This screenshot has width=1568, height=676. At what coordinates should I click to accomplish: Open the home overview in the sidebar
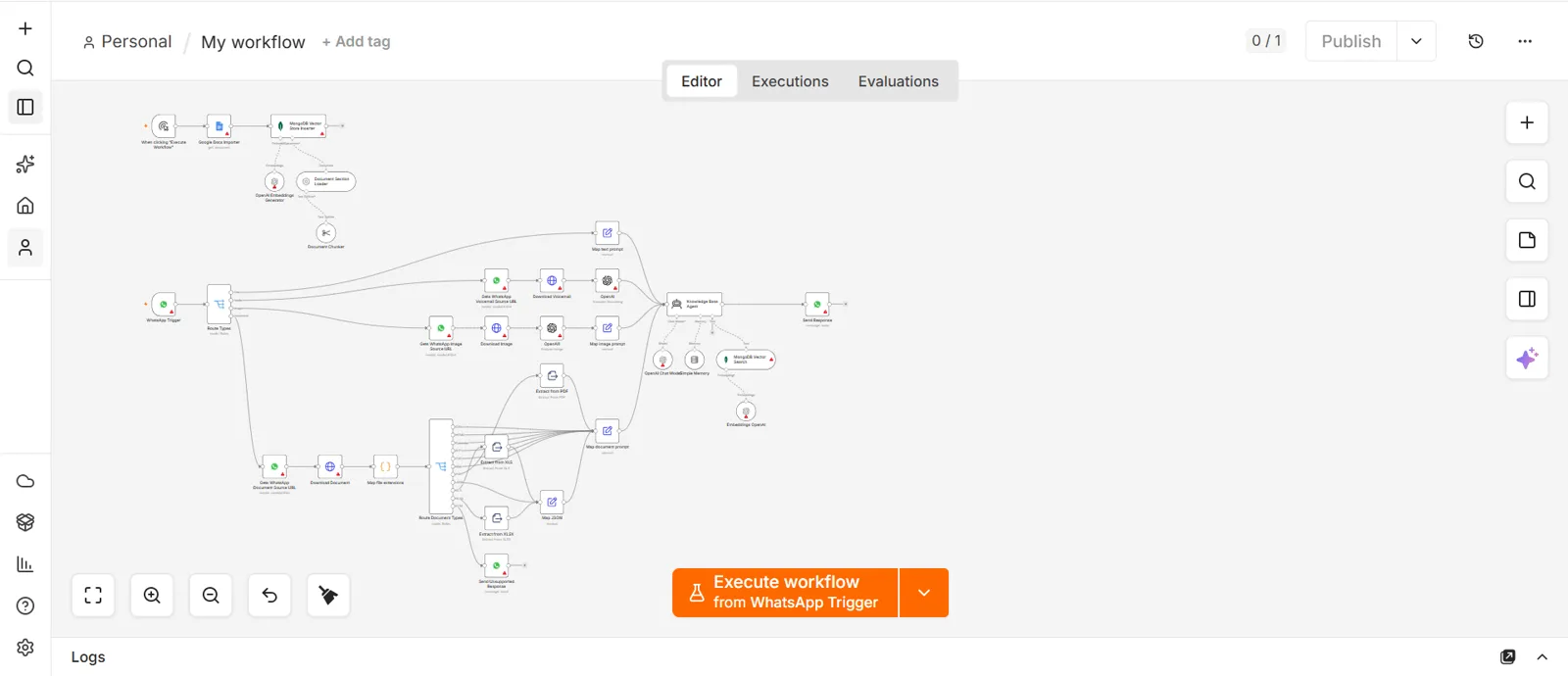tap(25, 206)
